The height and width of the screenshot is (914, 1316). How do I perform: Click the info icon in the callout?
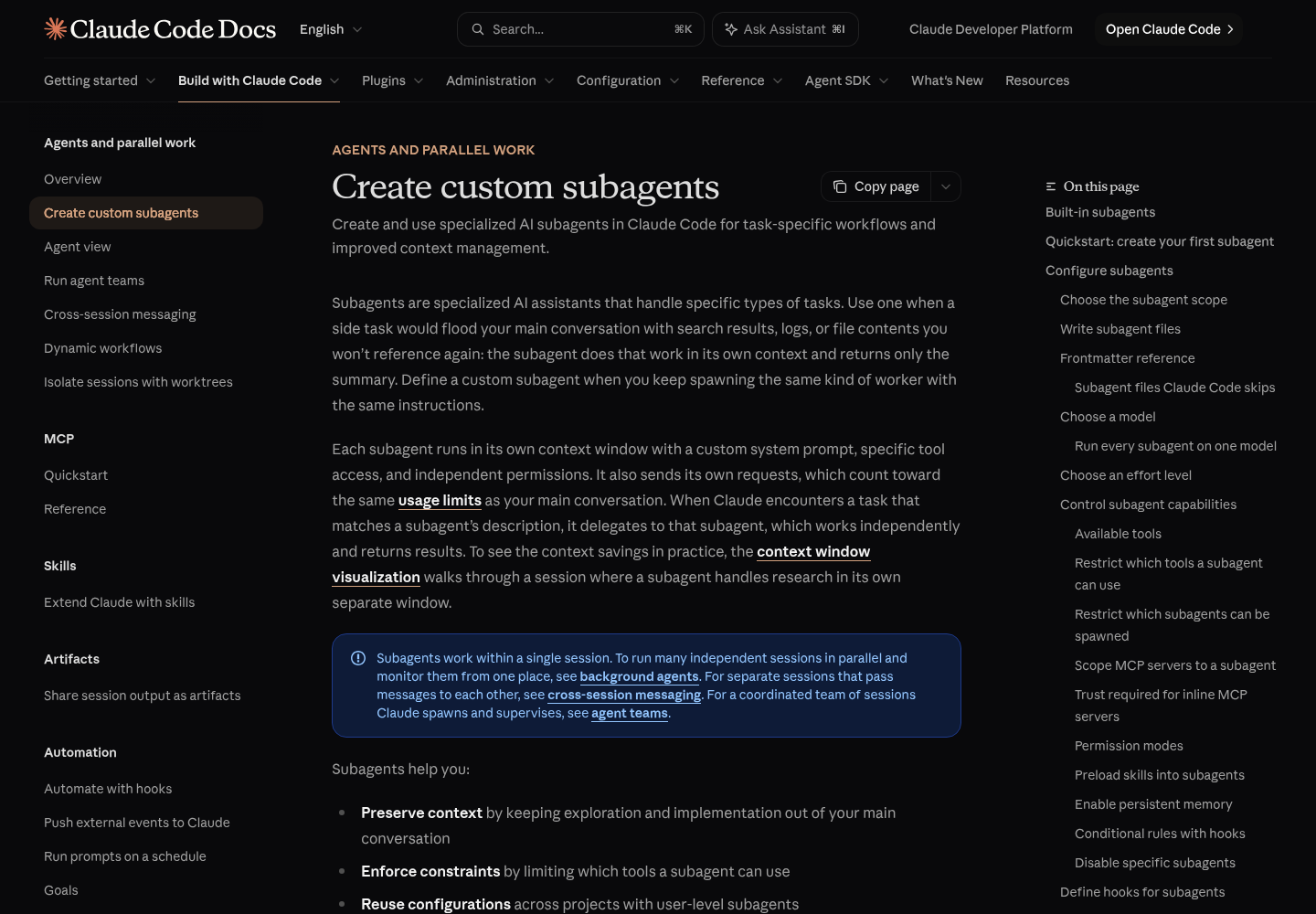[x=358, y=658]
